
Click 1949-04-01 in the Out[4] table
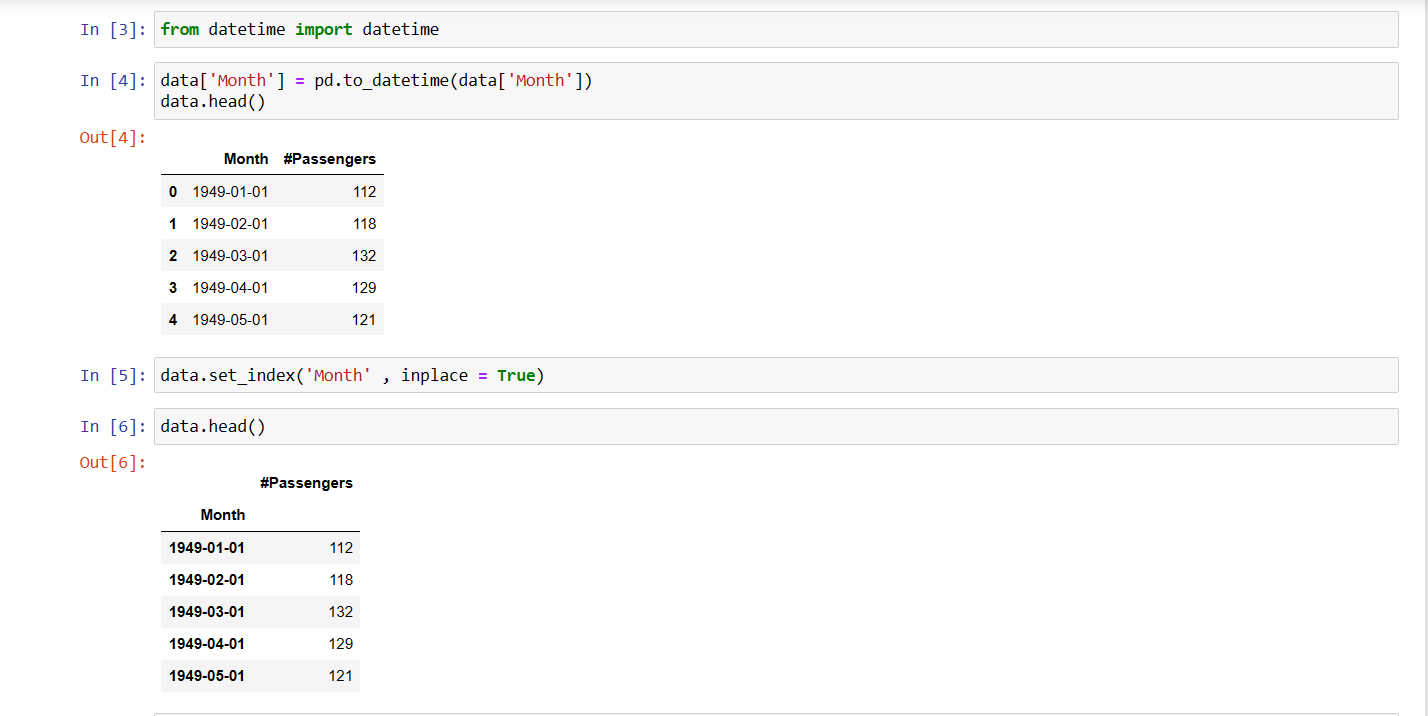coord(231,288)
